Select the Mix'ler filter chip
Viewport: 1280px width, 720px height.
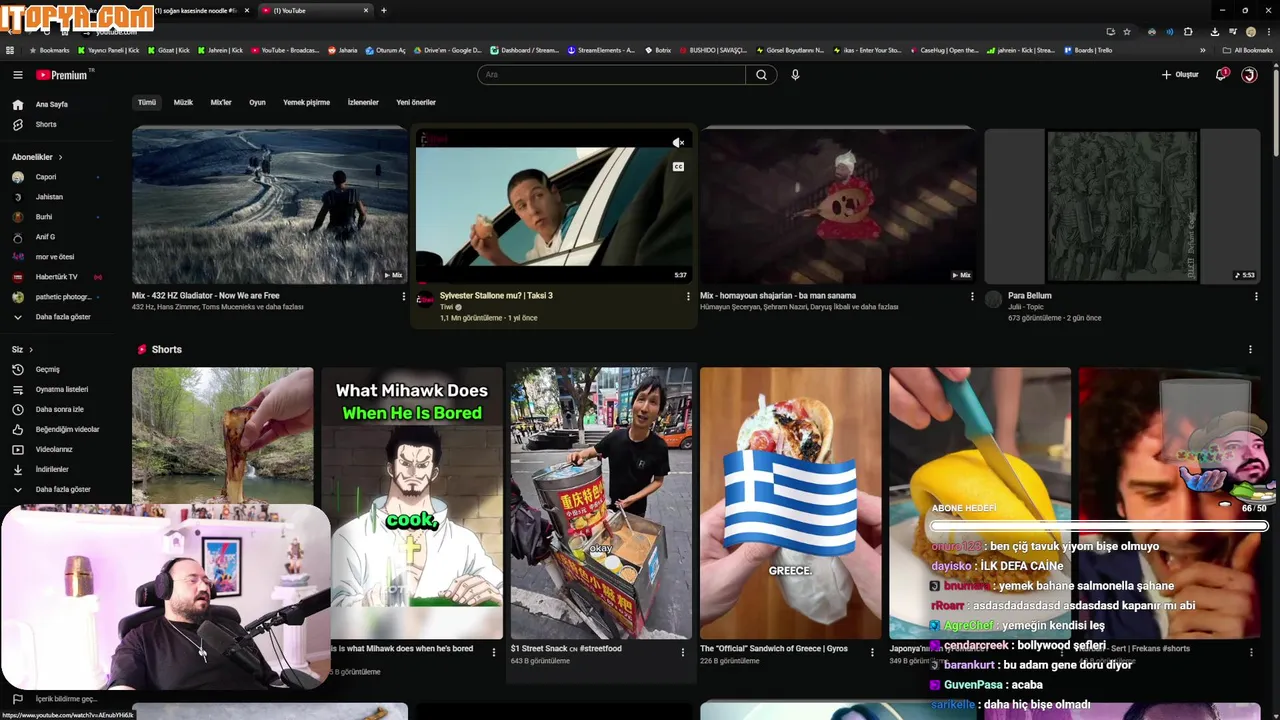click(x=221, y=102)
